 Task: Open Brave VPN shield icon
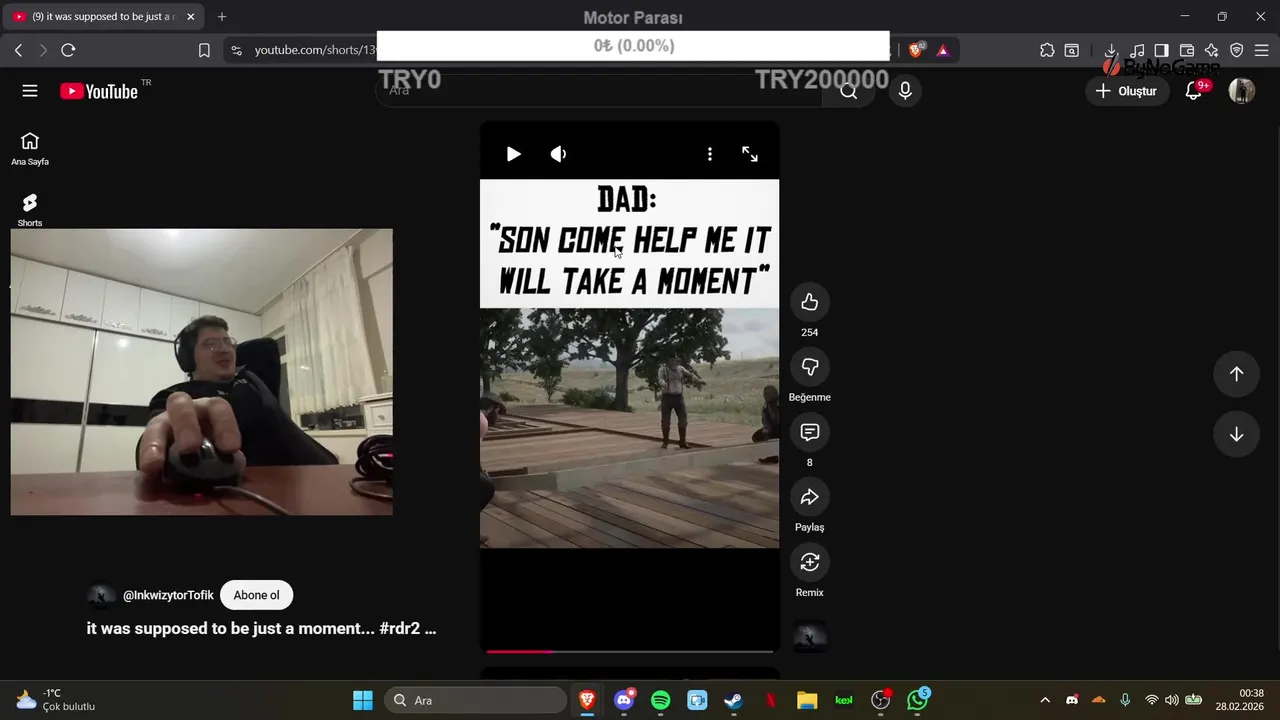click(1237, 50)
